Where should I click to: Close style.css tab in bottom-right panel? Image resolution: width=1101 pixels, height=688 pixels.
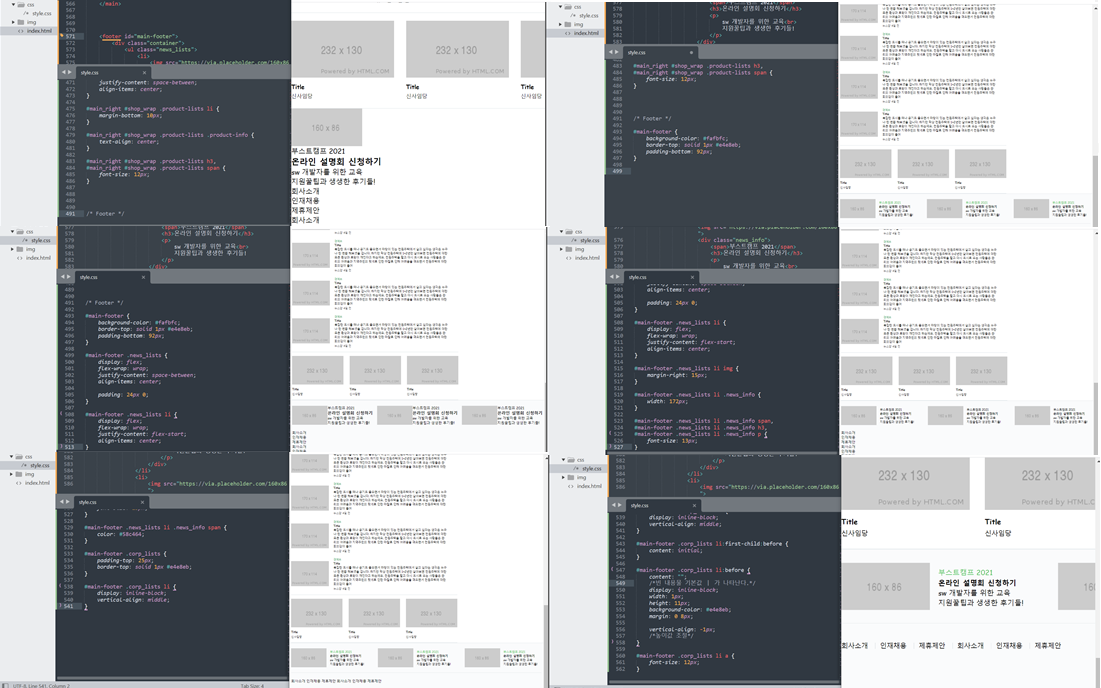pos(694,505)
